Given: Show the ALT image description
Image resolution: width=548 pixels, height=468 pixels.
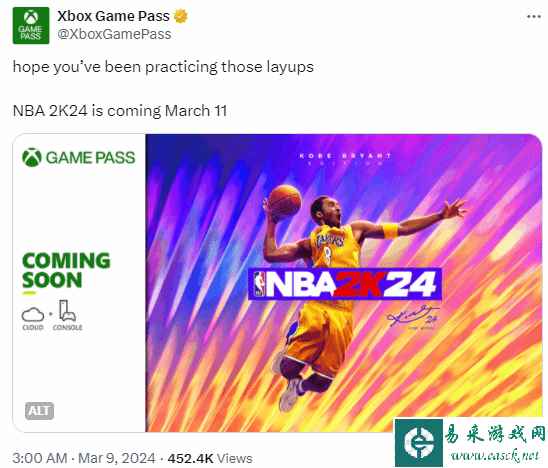Looking at the screenshot, I should coord(39,411).
